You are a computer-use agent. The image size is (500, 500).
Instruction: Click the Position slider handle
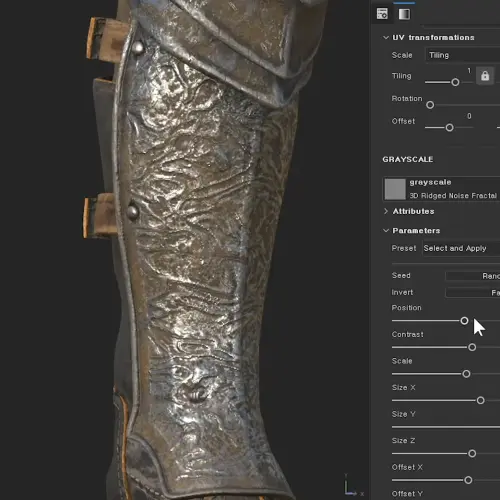464,321
